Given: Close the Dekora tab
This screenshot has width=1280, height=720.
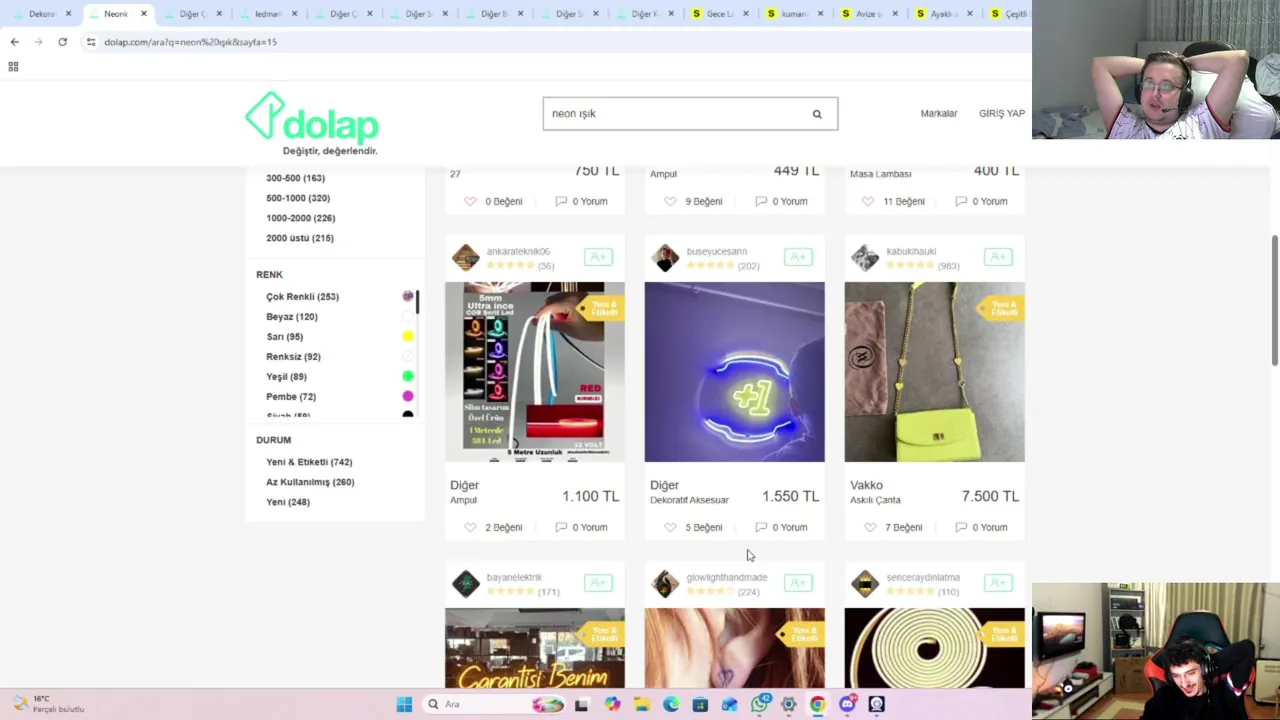Looking at the screenshot, I should tap(68, 14).
